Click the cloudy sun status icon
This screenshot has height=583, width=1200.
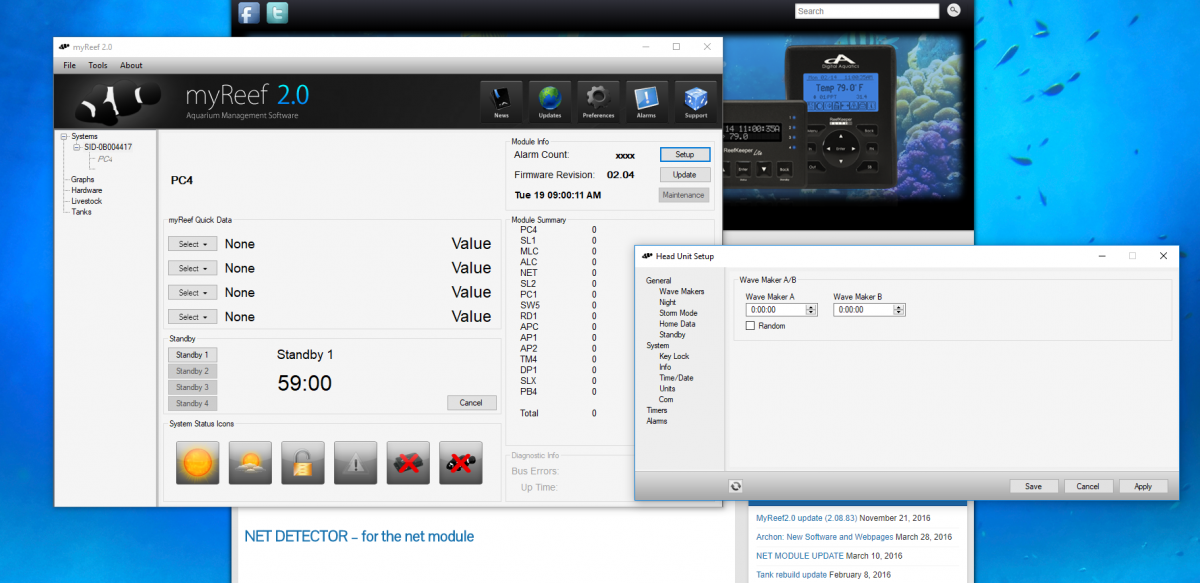(x=250, y=463)
